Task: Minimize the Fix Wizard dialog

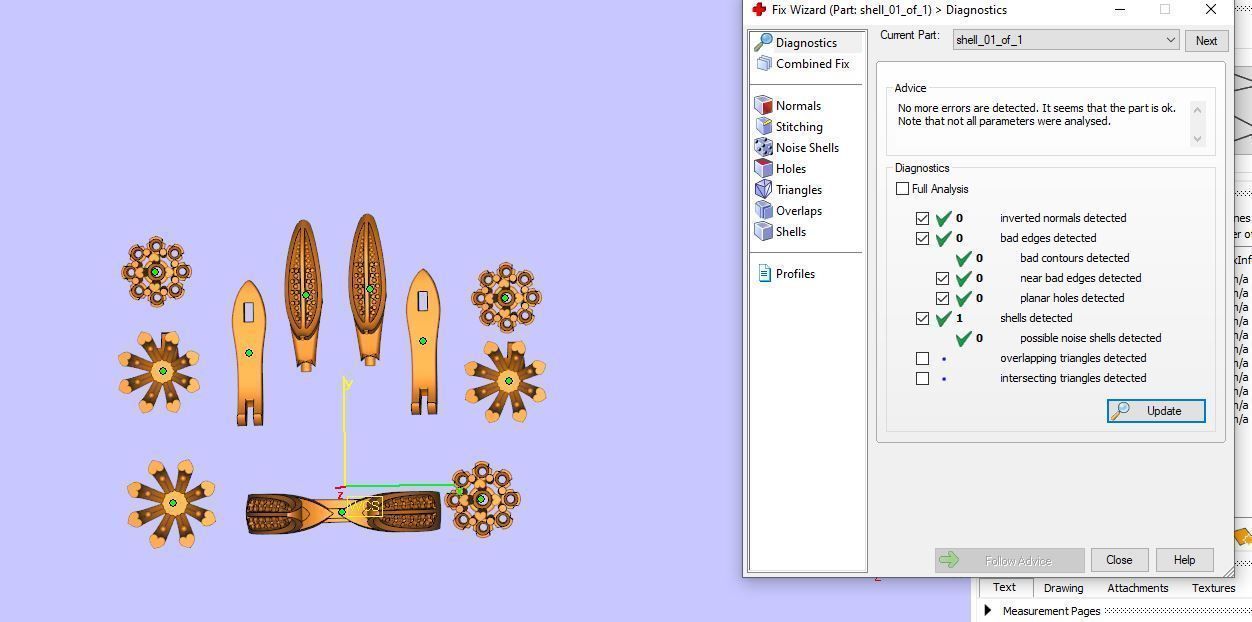Action: [1120, 9]
